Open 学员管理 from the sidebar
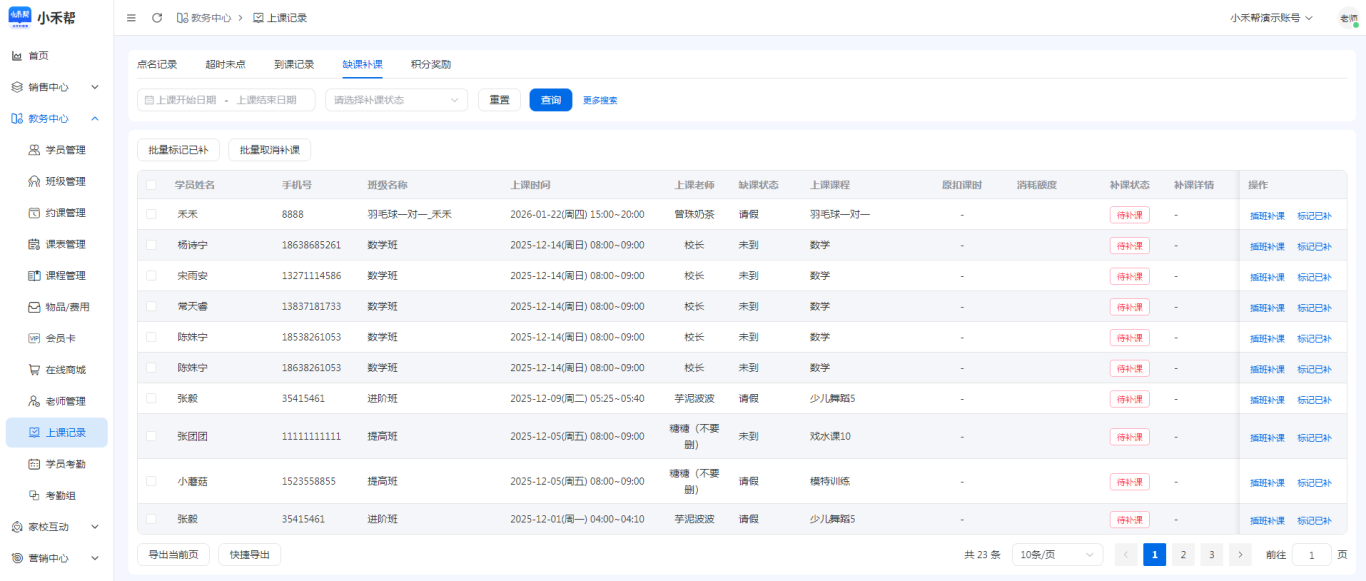 (x=66, y=150)
